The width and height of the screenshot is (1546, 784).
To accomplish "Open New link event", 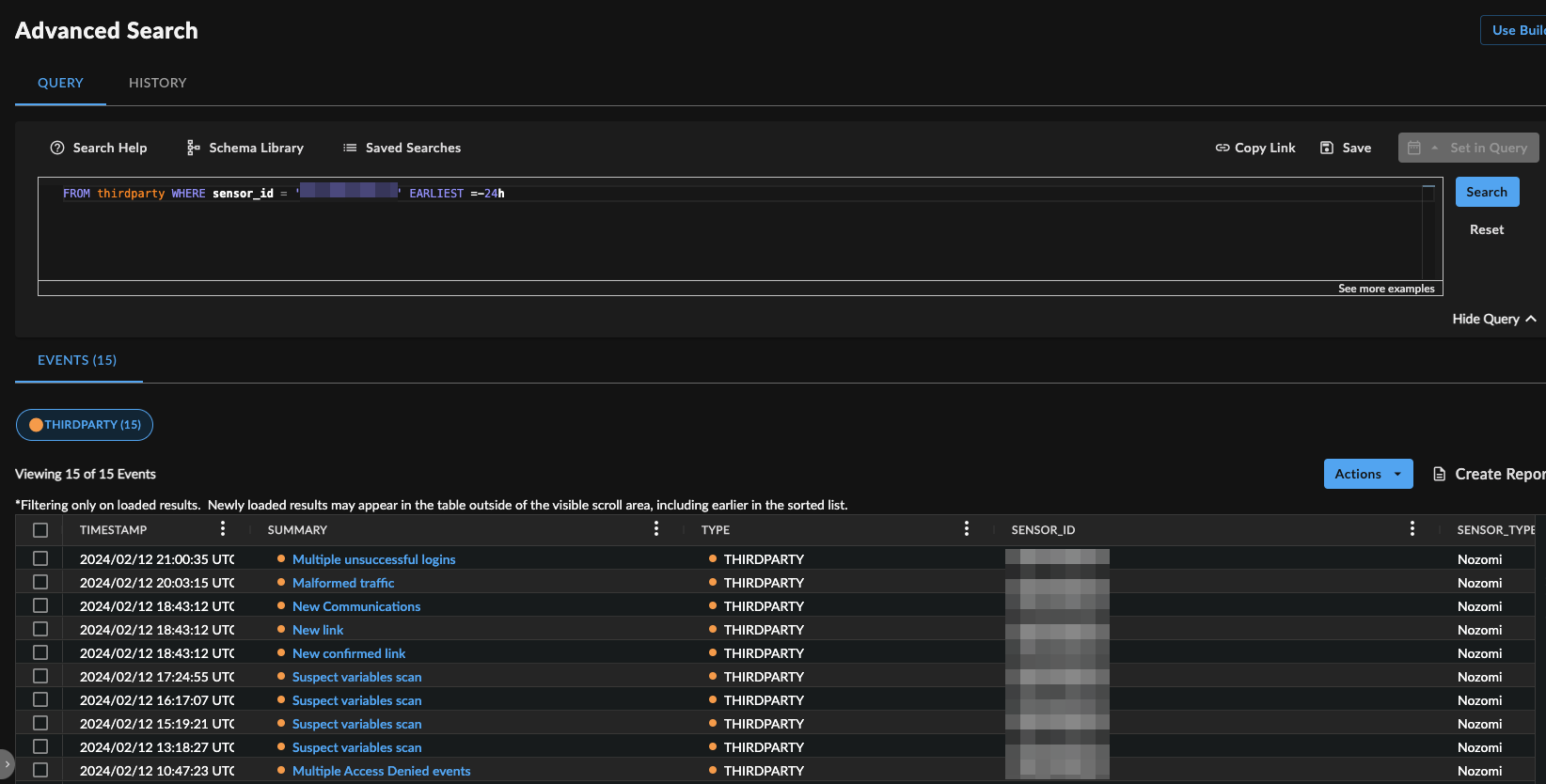I will coord(318,630).
